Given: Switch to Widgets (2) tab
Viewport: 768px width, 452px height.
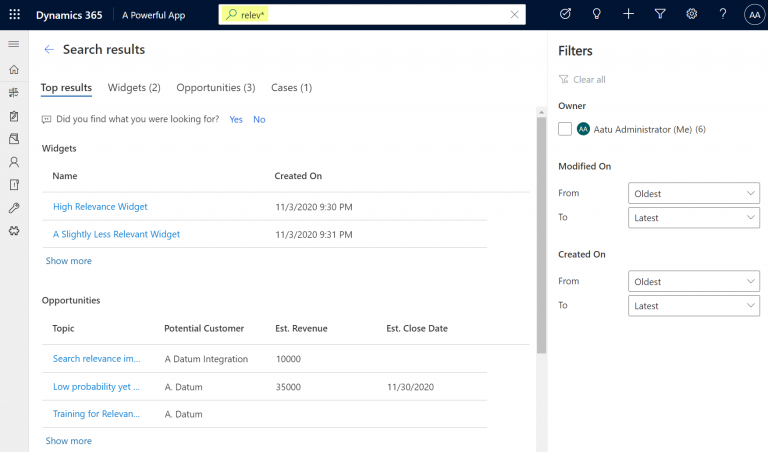Looking at the screenshot, I should 134,88.
